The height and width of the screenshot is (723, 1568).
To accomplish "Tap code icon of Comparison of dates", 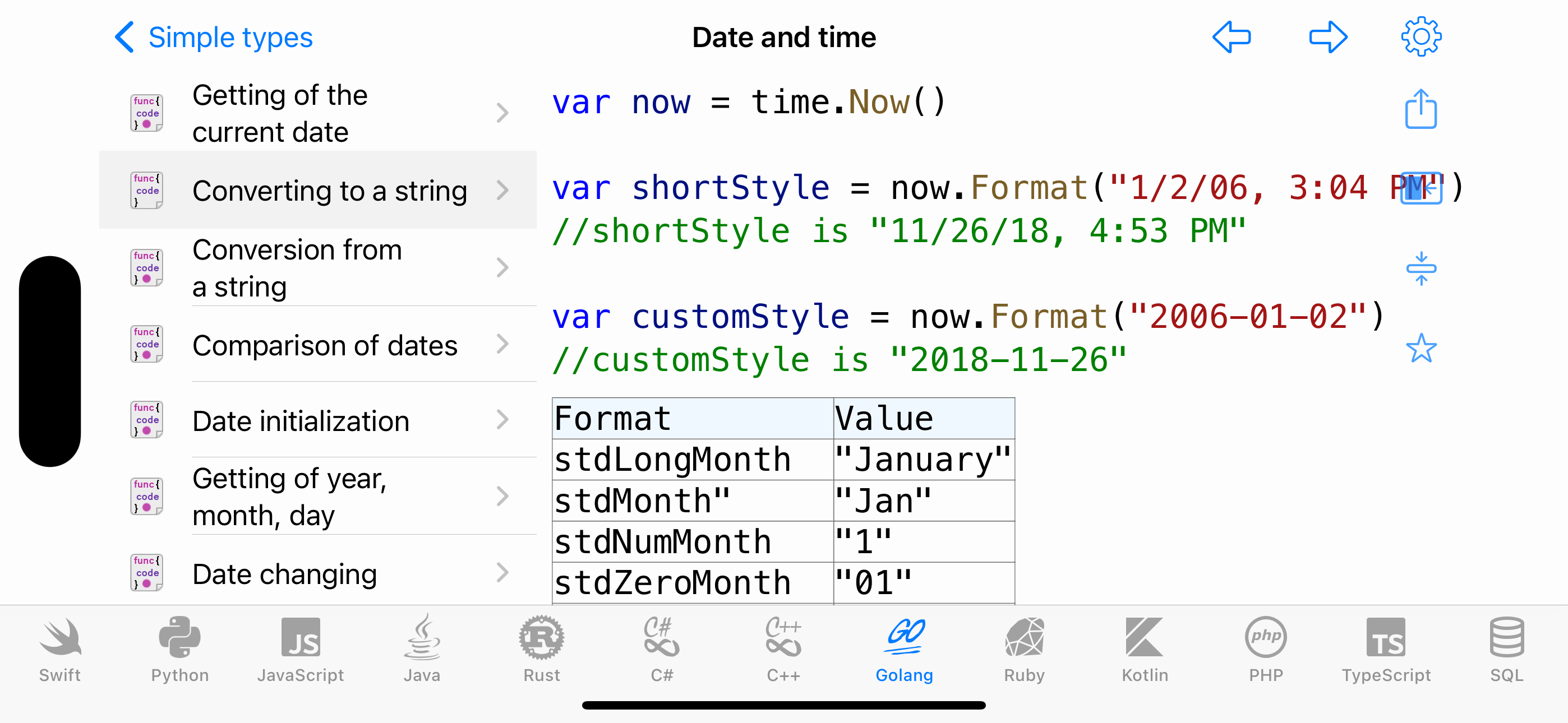I will click(147, 344).
